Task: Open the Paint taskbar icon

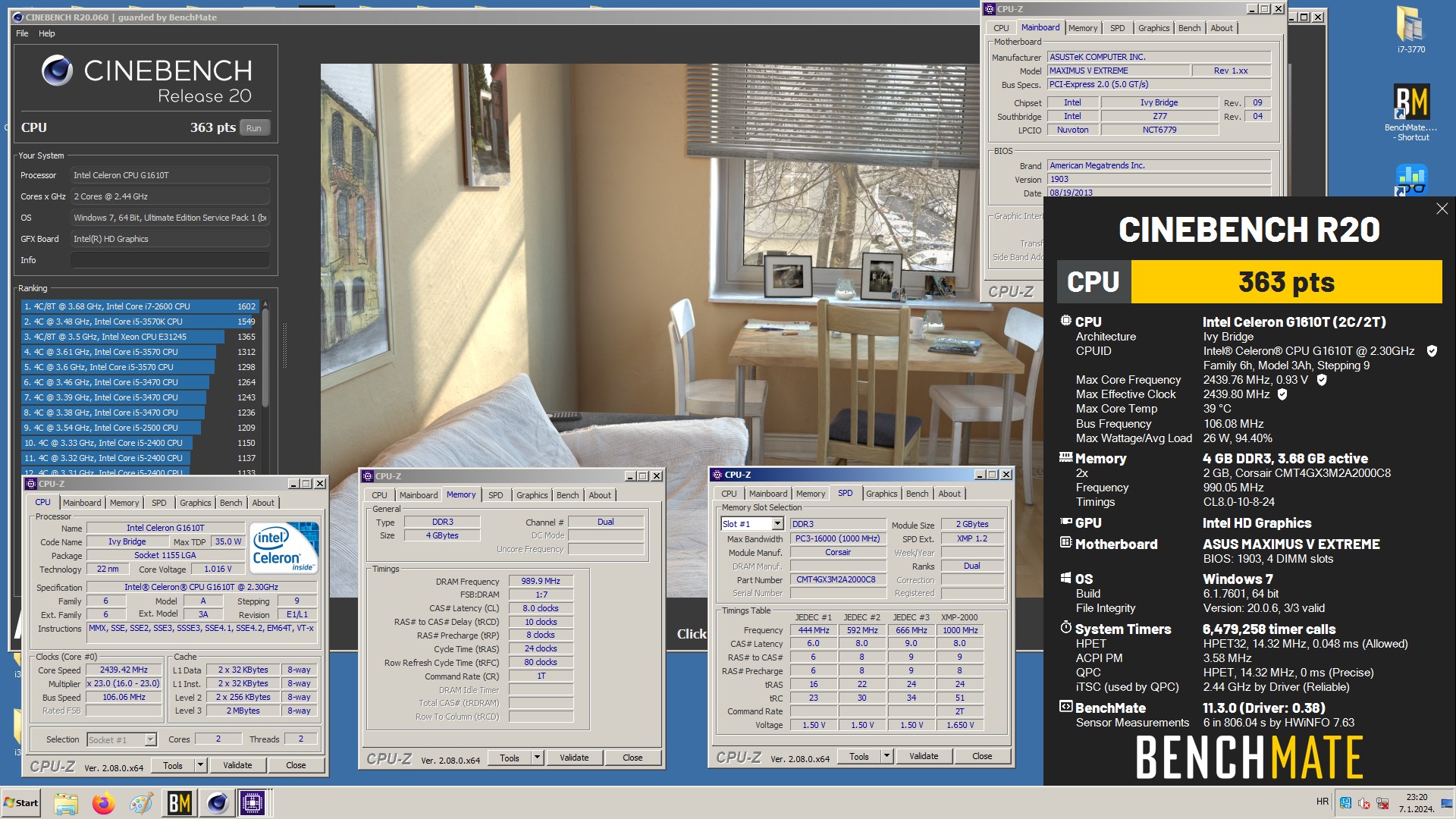Action: coord(141,802)
